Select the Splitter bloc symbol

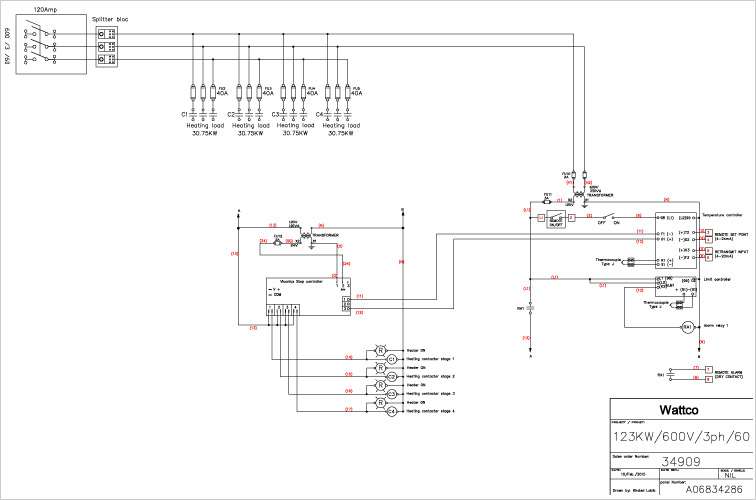105,45
